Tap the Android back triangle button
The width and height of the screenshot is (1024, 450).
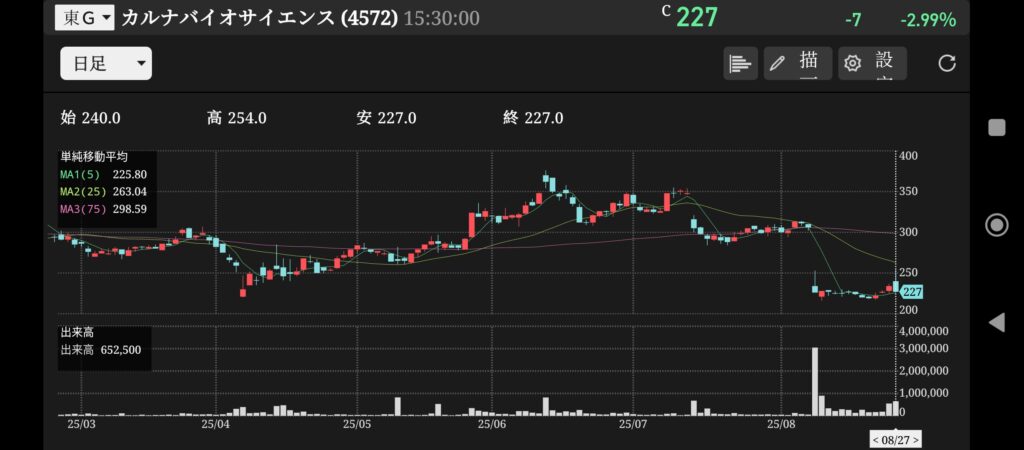pyautogui.click(x=997, y=322)
